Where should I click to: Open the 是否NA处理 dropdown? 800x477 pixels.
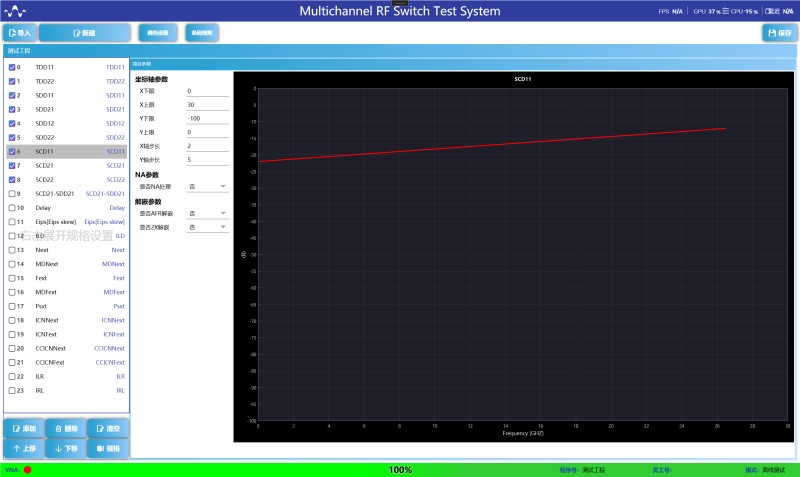pyautogui.click(x=208, y=187)
